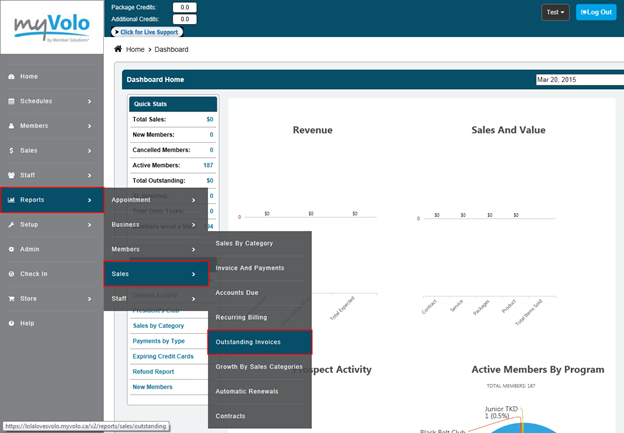Click for Live Support link
The width and height of the screenshot is (624, 433).
point(155,32)
